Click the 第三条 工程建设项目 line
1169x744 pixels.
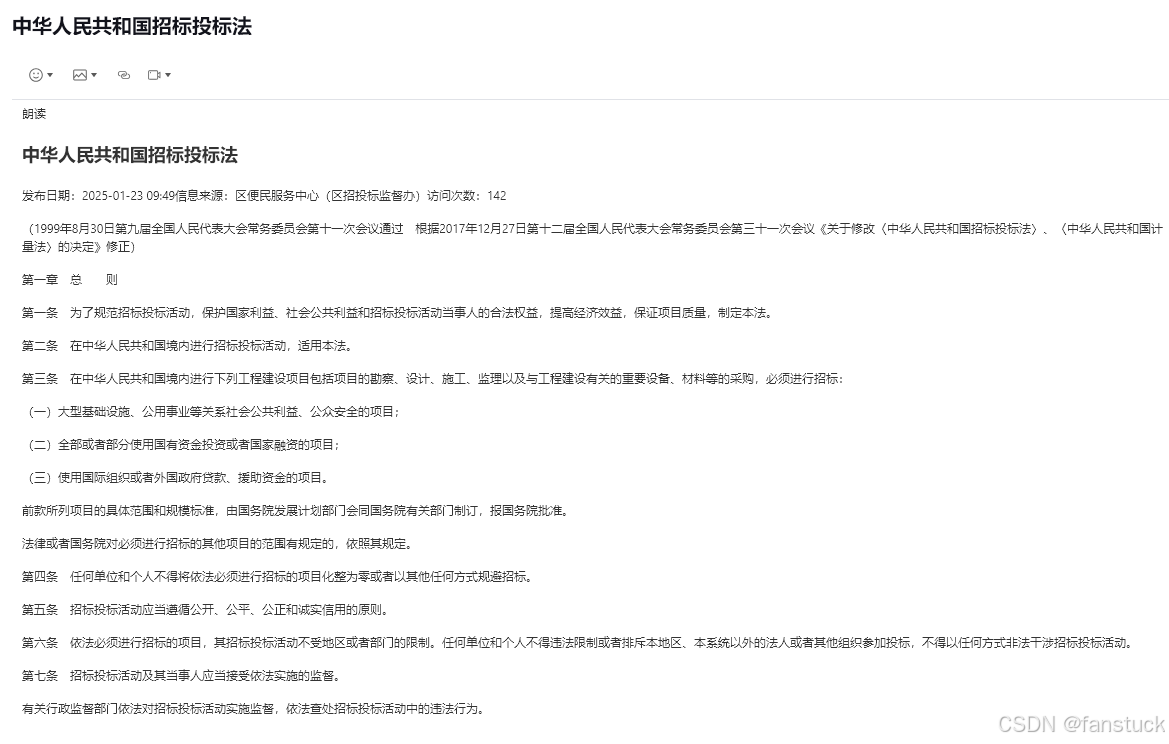point(433,379)
